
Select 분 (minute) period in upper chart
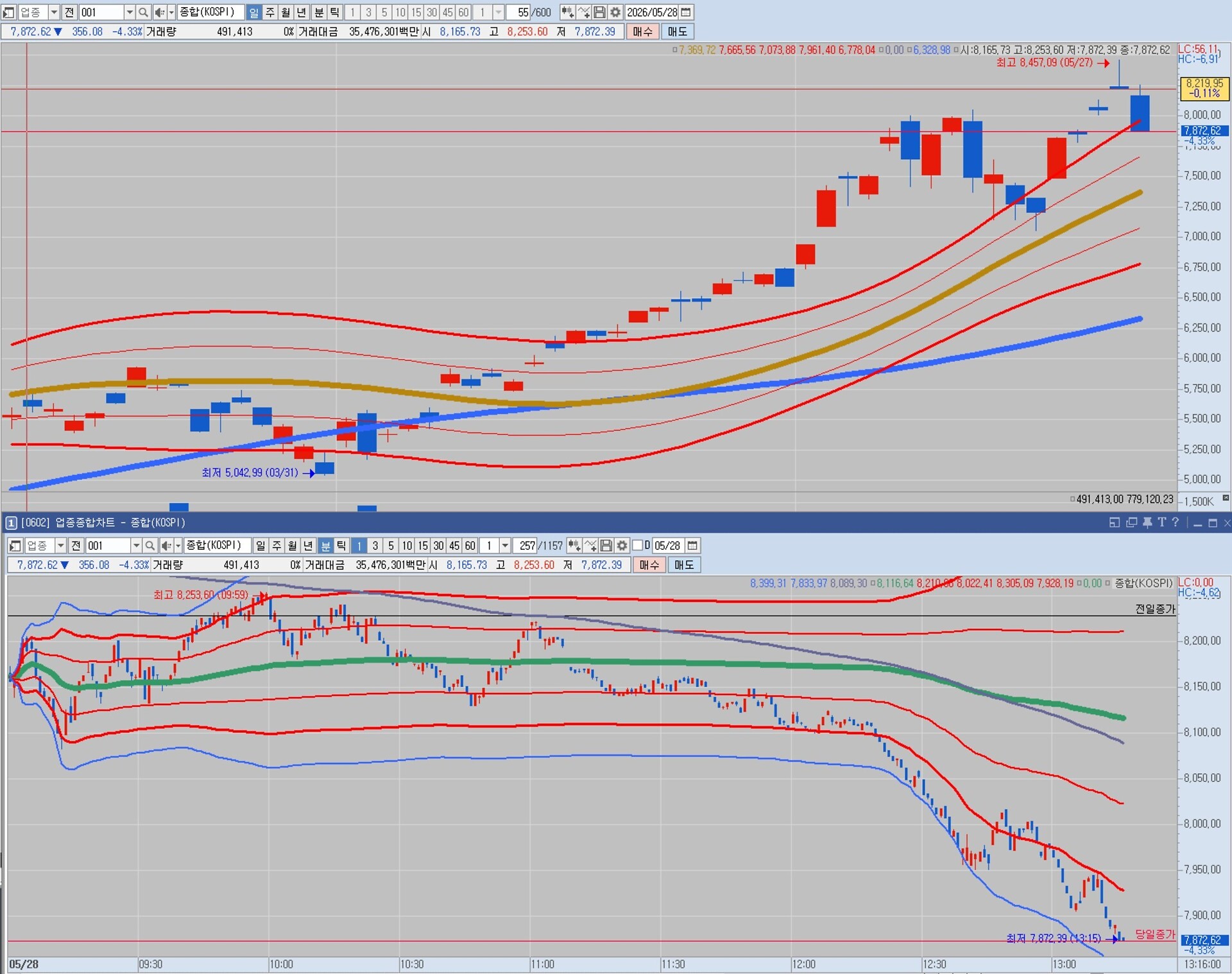pyautogui.click(x=319, y=12)
